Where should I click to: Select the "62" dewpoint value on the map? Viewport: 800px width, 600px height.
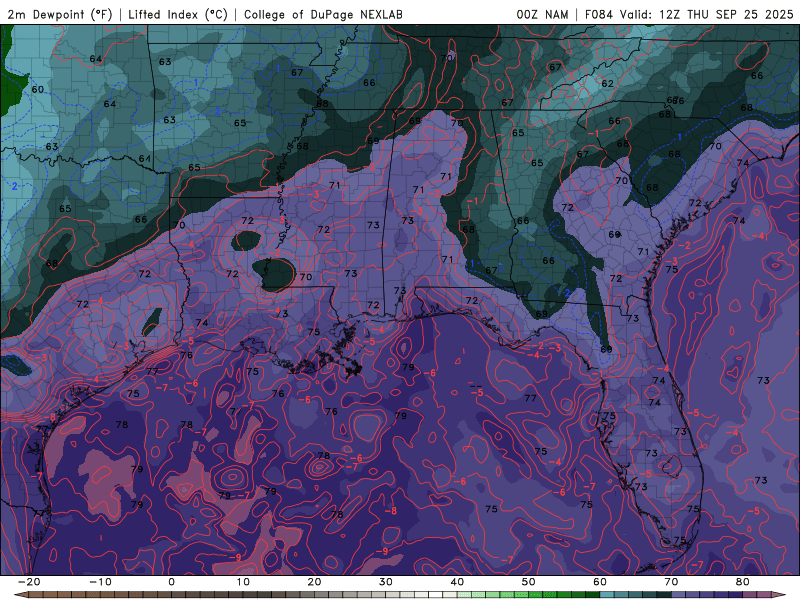click(x=607, y=84)
